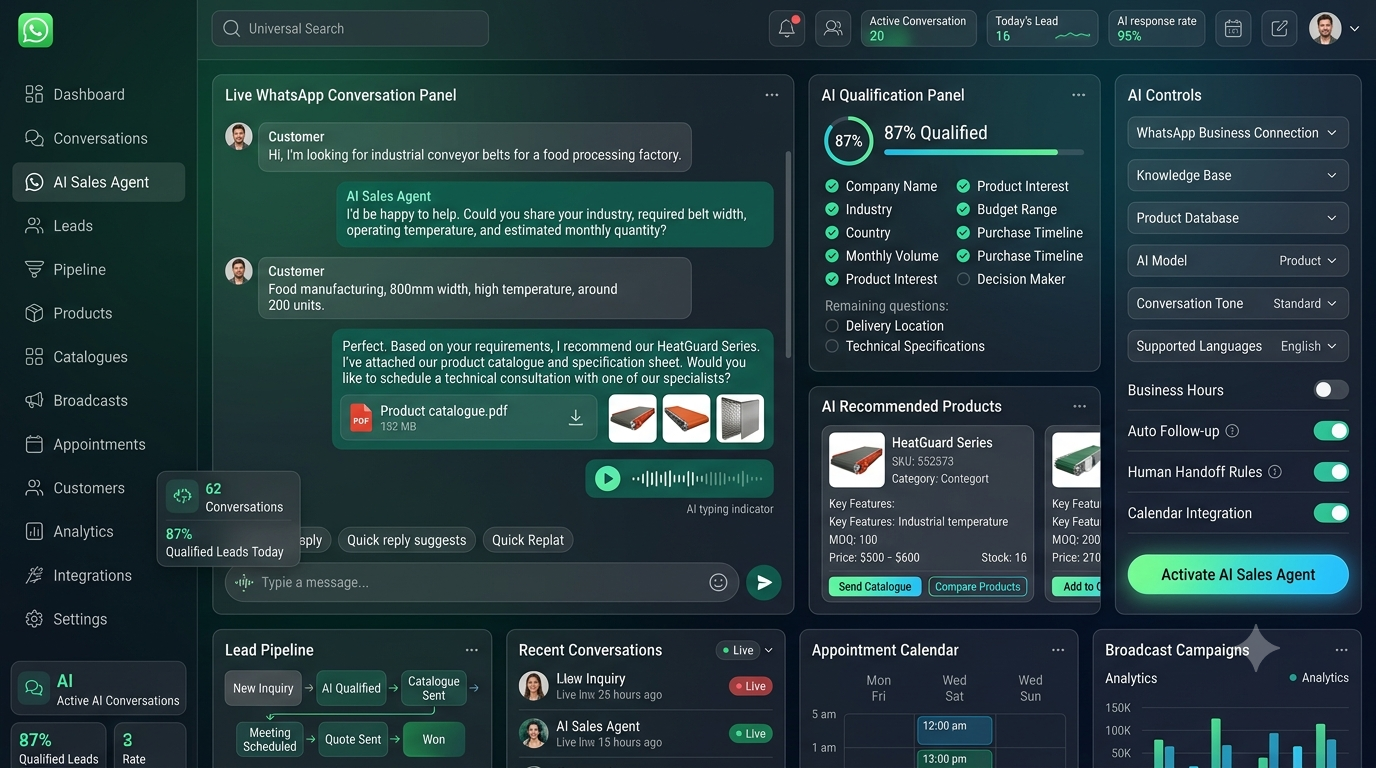This screenshot has height=768, width=1376.
Task: Open the user profile avatar
Action: pyautogui.click(x=1325, y=28)
